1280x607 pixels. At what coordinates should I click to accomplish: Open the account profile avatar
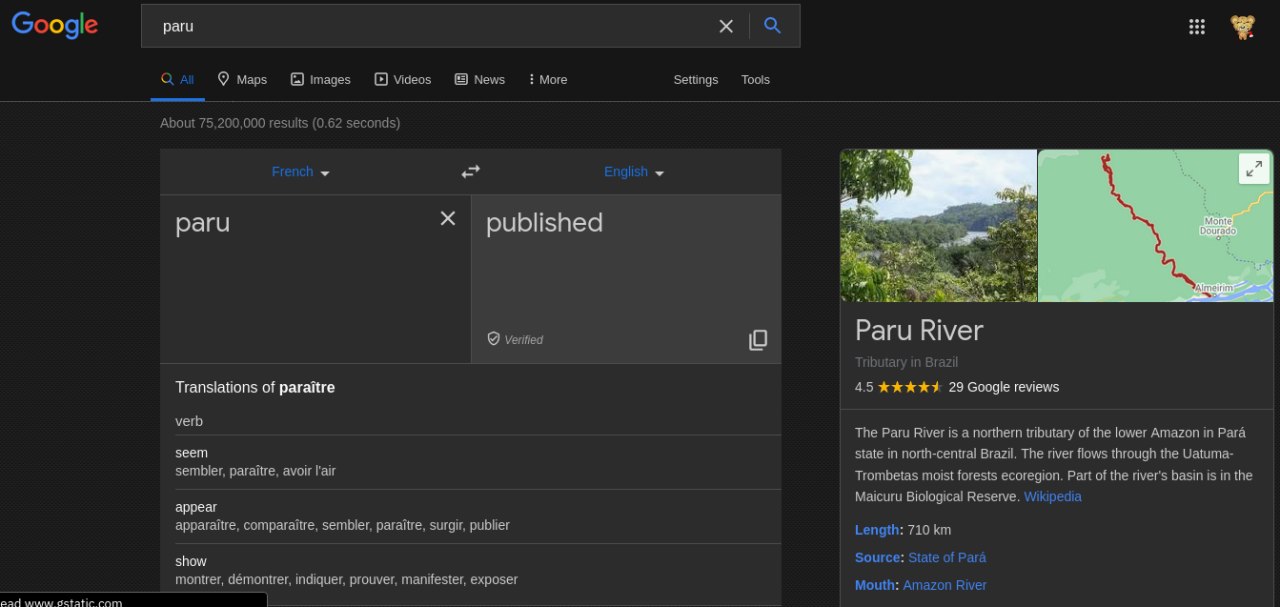click(1243, 27)
